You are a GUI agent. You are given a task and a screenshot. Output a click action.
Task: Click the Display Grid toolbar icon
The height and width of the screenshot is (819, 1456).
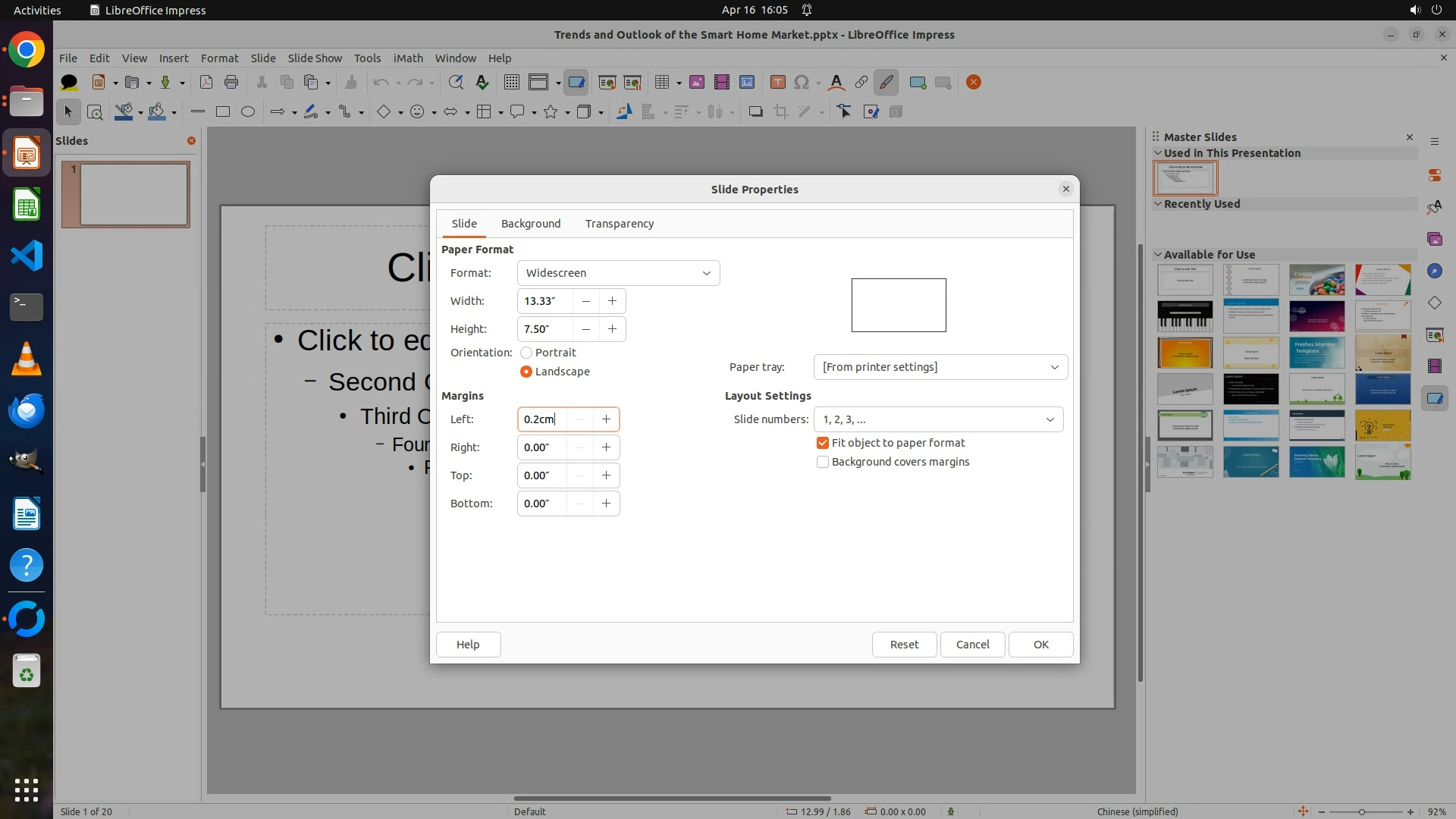[x=512, y=83]
